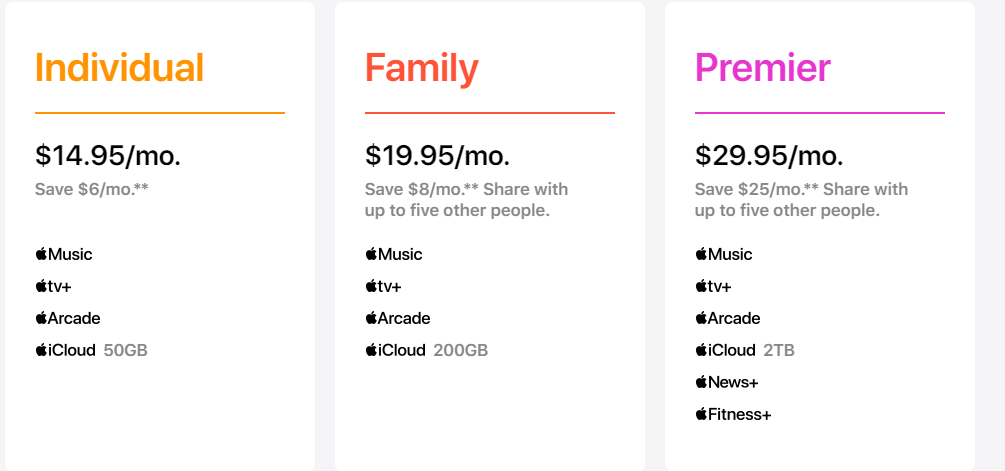Select the Individual plan heading
The image size is (1005, 471).
pos(119,67)
